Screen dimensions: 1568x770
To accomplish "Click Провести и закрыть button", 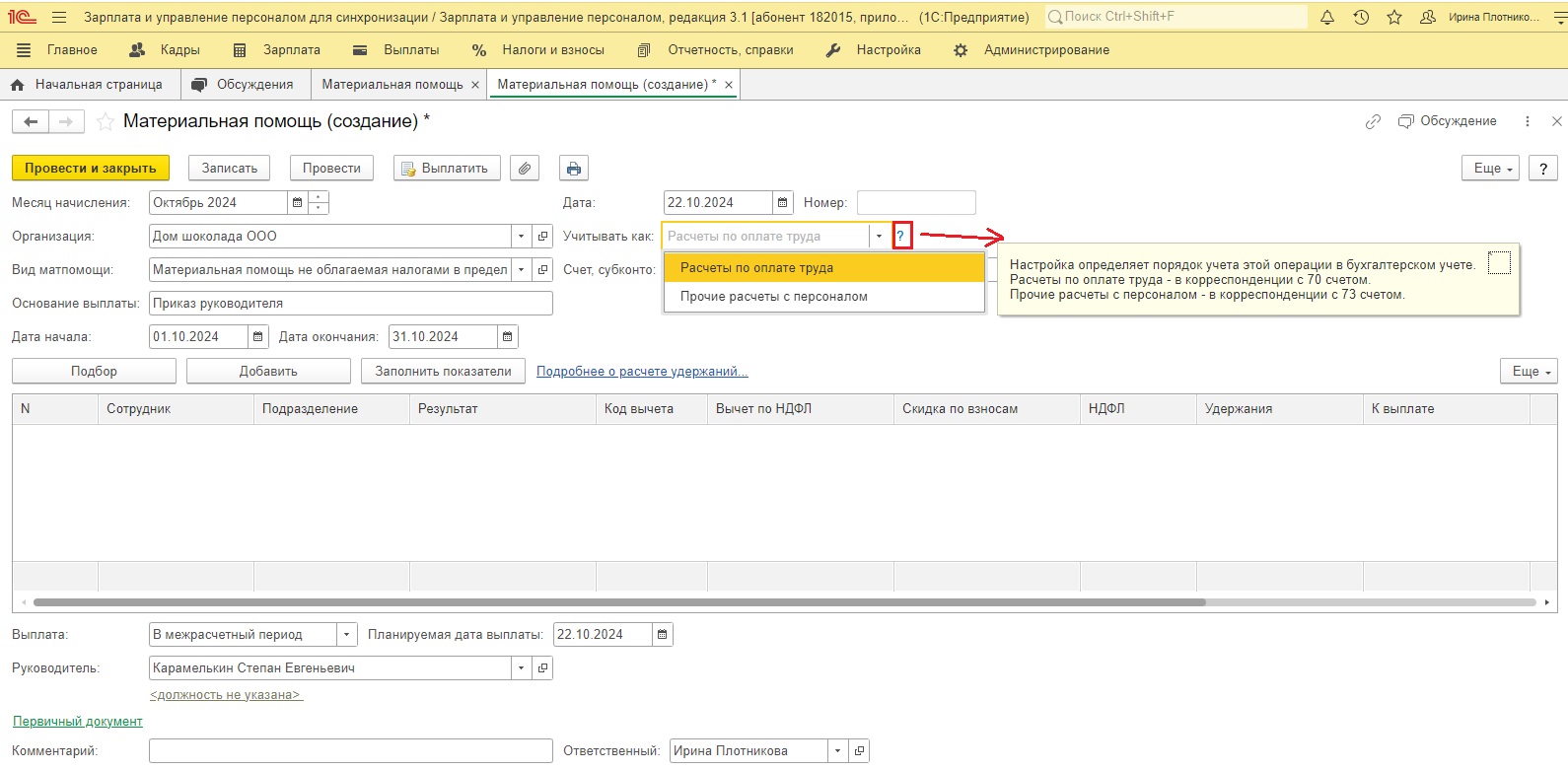I will coord(91,168).
